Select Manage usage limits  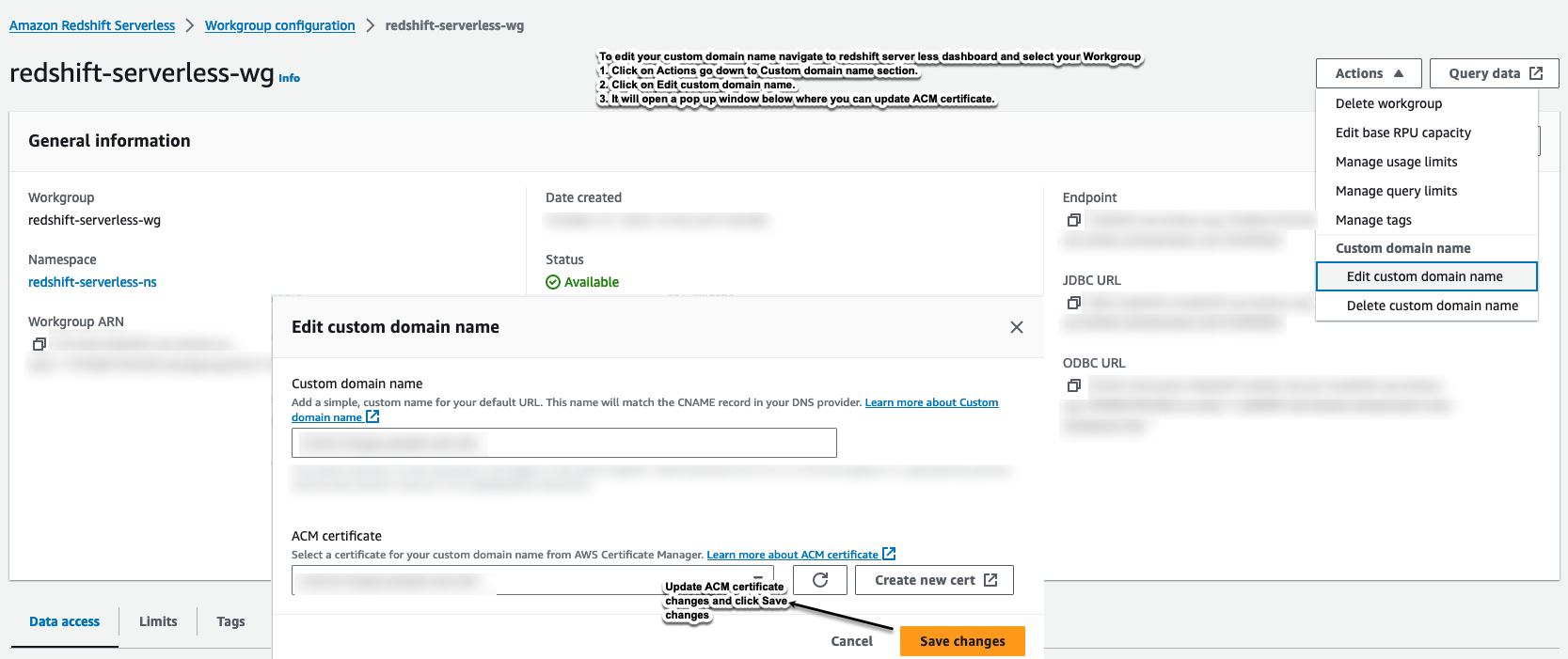[1397, 162]
